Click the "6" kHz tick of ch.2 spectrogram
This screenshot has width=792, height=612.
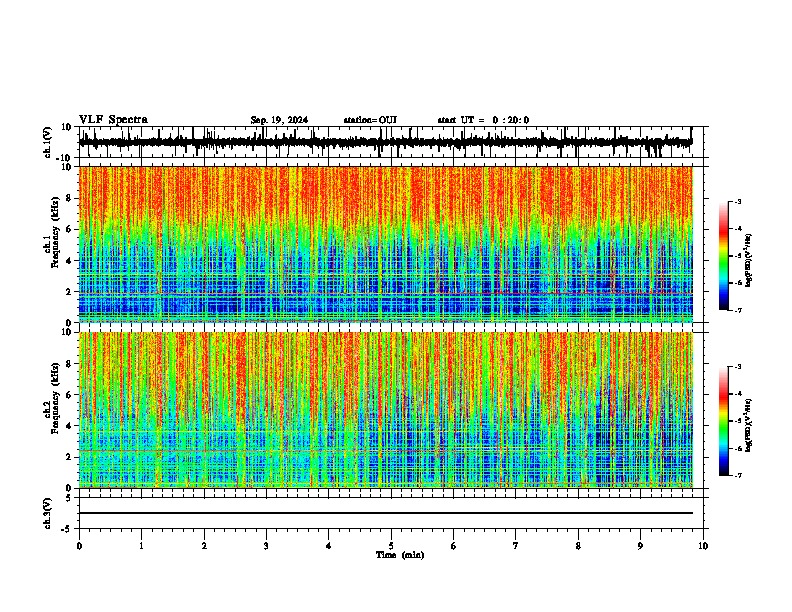click(69, 395)
